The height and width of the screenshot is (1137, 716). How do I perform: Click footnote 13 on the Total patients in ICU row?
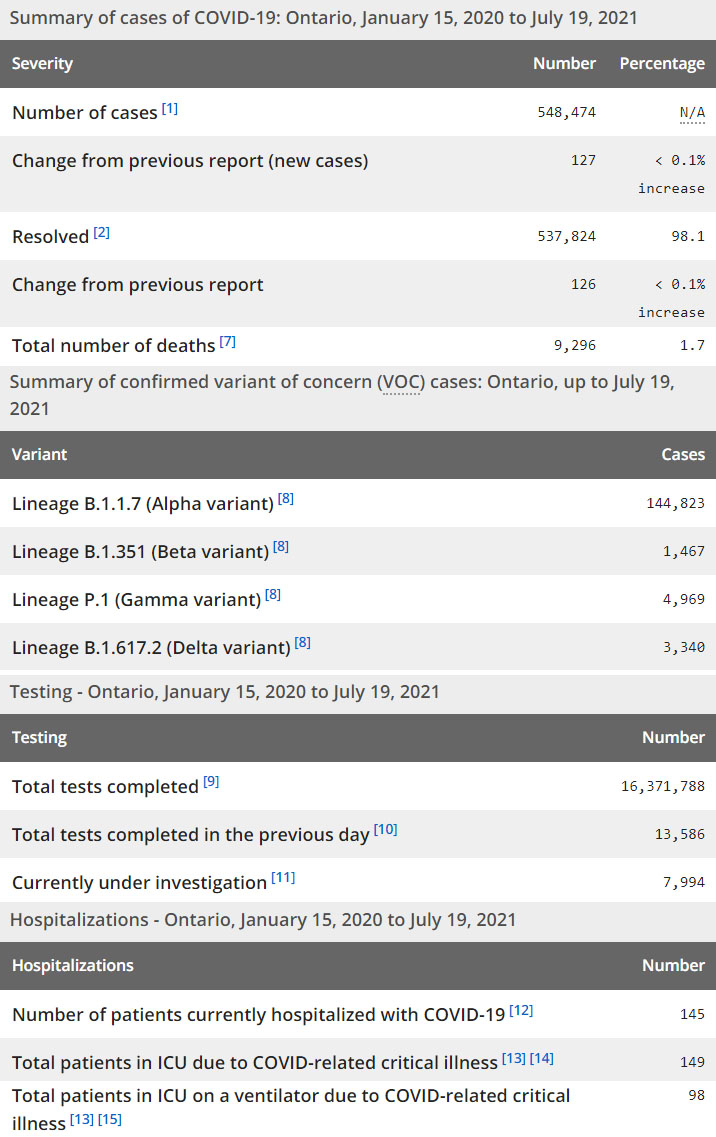click(x=514, y=1058)
